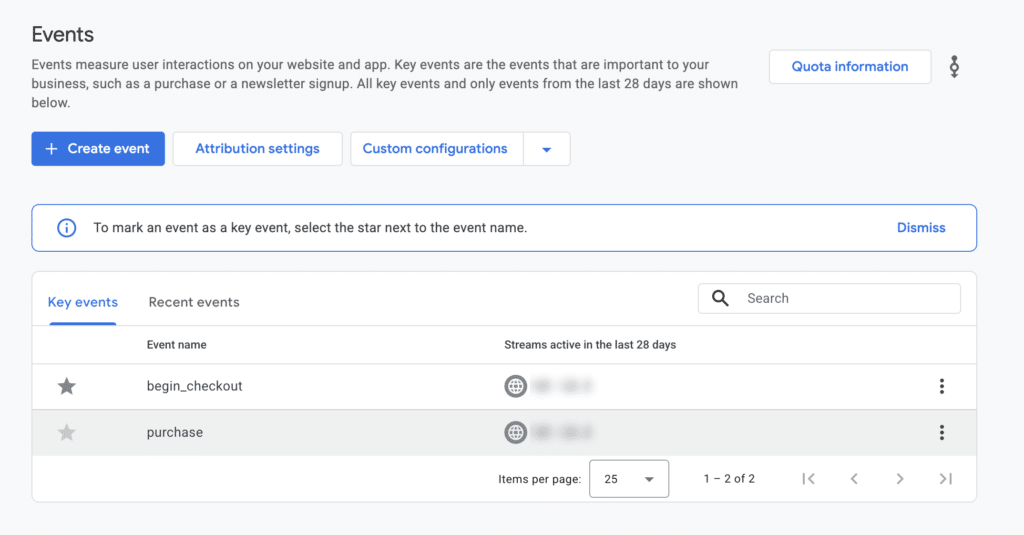Click the Streams active column header
The height and width of the screenshot is (535, 1024).
tap(590, 345)
